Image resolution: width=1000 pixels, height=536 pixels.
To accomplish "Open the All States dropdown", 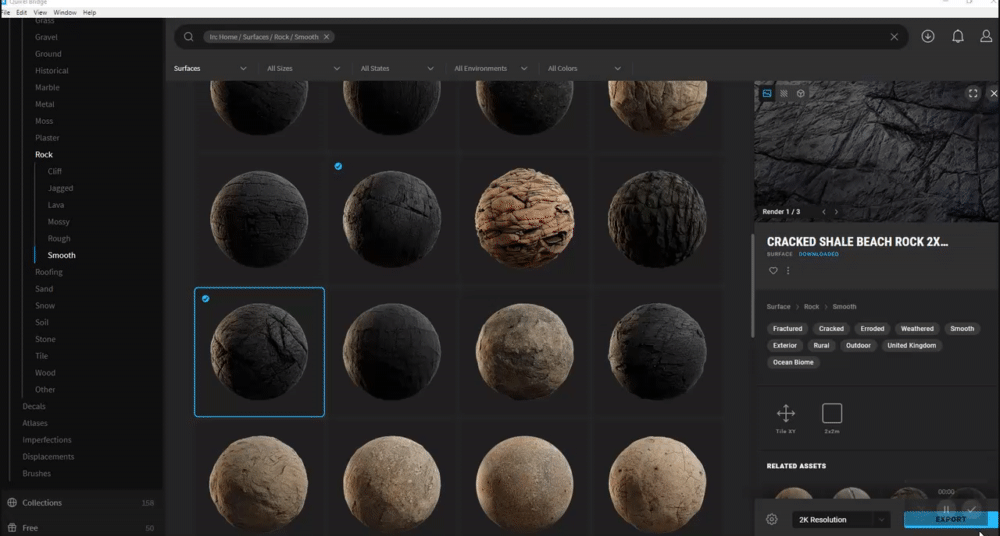I will 397,68.
